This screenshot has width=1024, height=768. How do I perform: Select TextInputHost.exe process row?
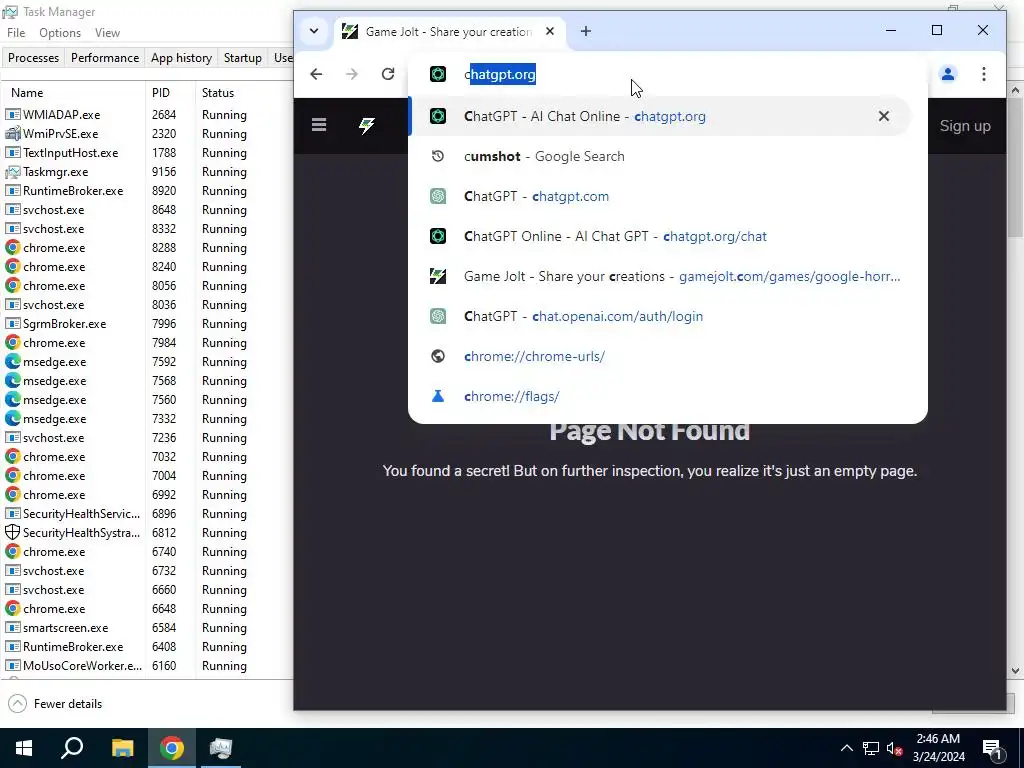(x=148, y=152)
